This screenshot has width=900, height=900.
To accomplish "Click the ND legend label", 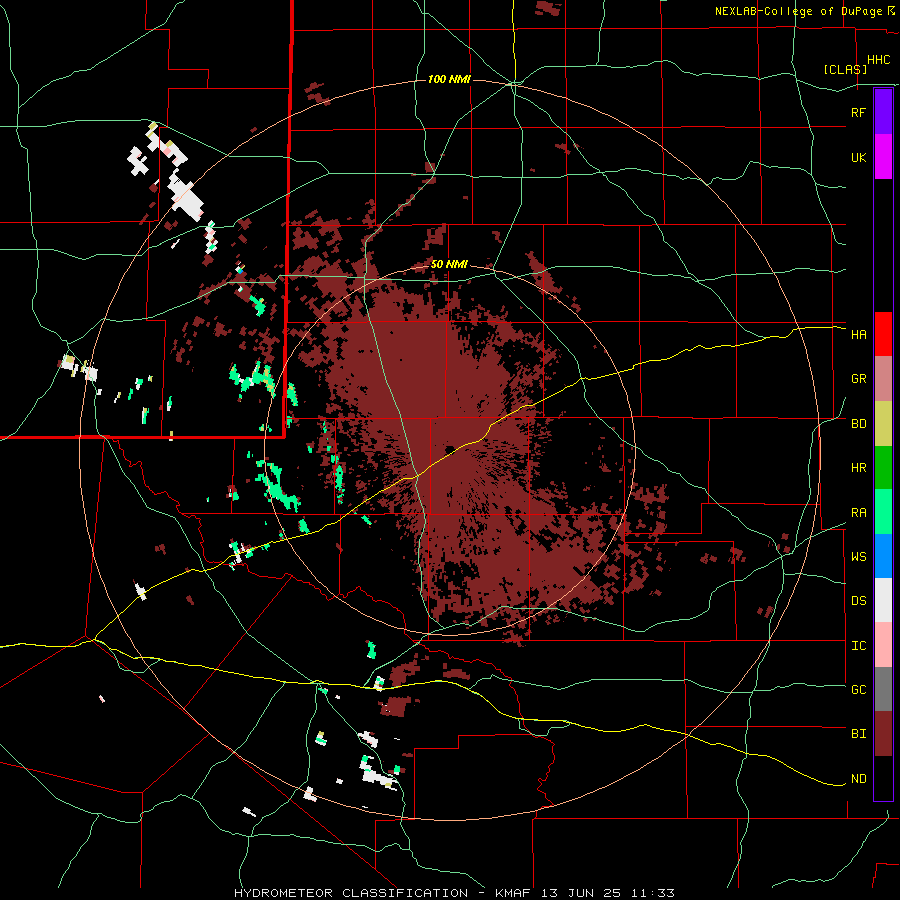I will tap(858, 779).
